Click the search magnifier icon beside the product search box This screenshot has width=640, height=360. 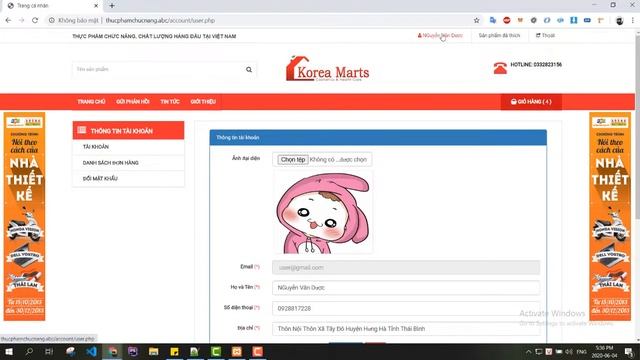(x=249, y=69)
